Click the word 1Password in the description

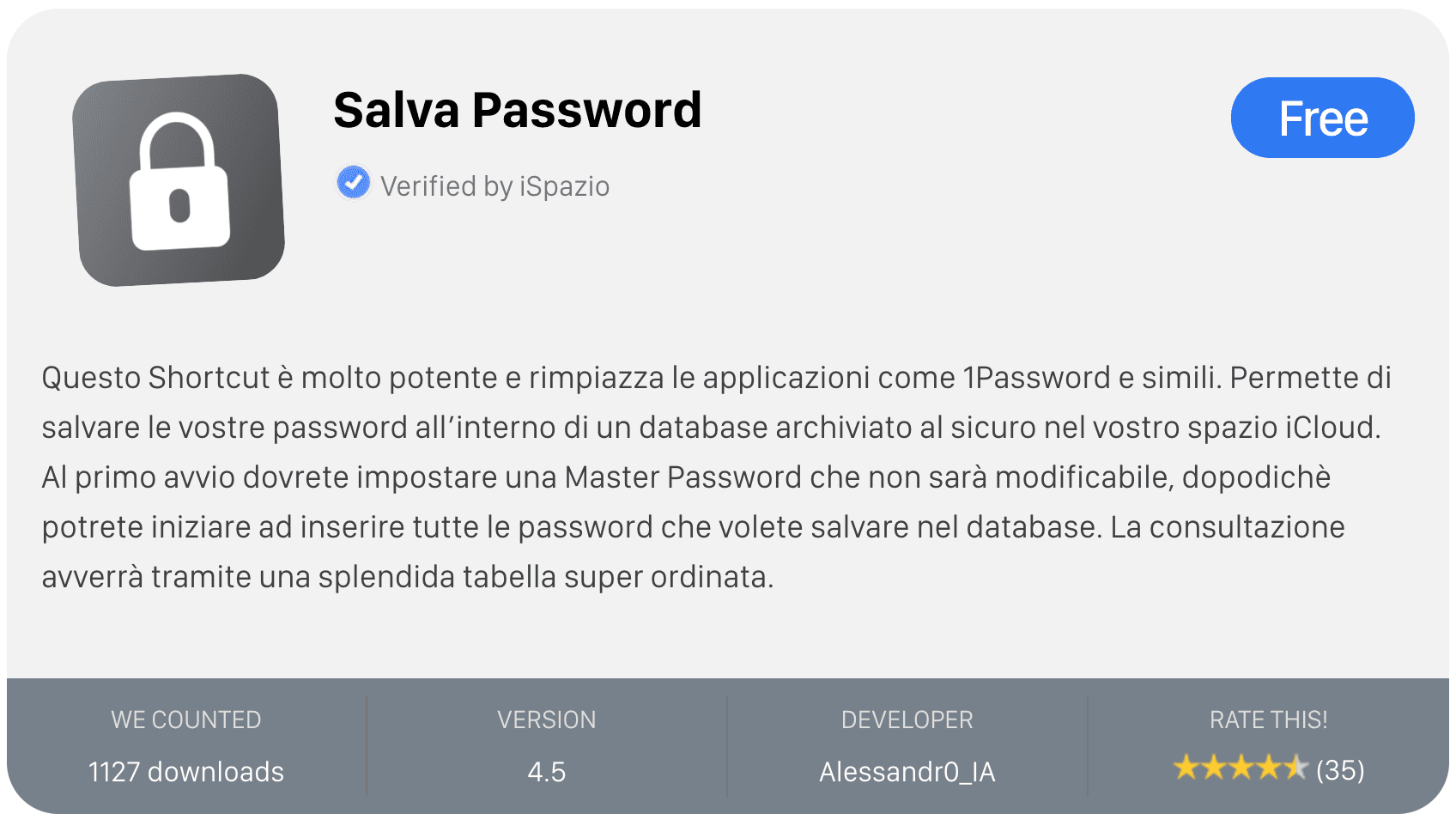(1036, 378)
